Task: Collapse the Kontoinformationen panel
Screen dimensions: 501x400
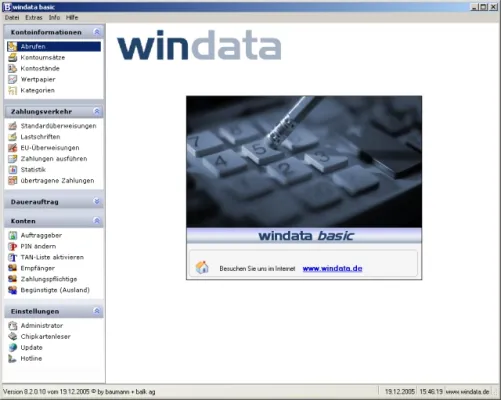Action: tap(97, 32)
